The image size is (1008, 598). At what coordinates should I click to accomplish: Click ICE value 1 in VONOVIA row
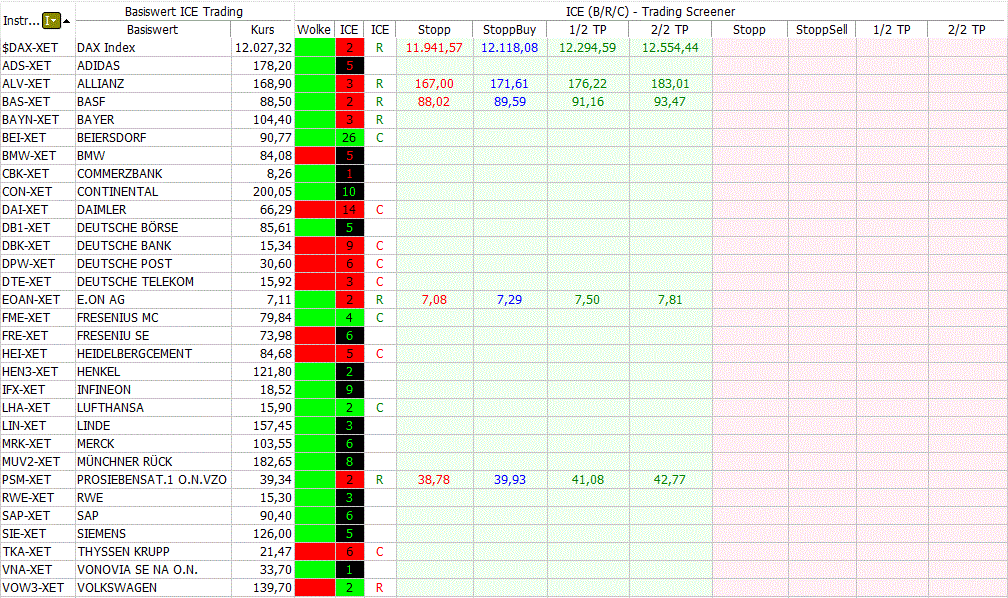point(349,570)
